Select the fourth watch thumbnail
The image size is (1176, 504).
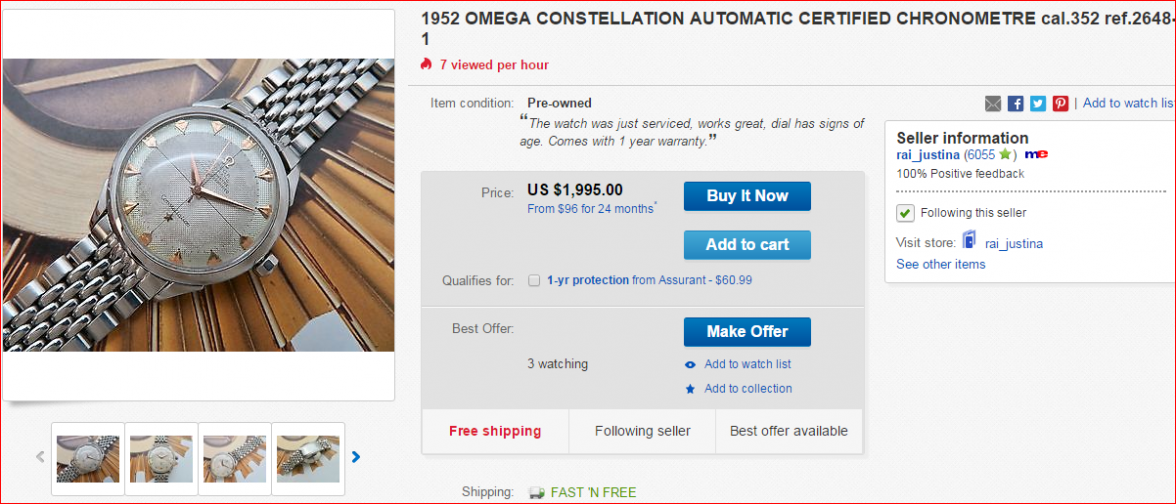308,458
